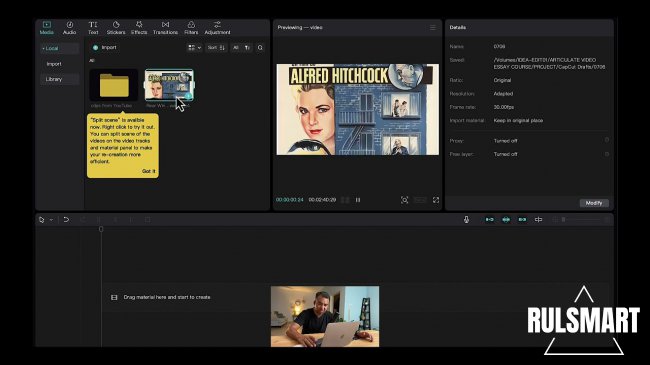Click the Drag material here track area
Viewport: 650px width, 365px height.
[358, 297]
